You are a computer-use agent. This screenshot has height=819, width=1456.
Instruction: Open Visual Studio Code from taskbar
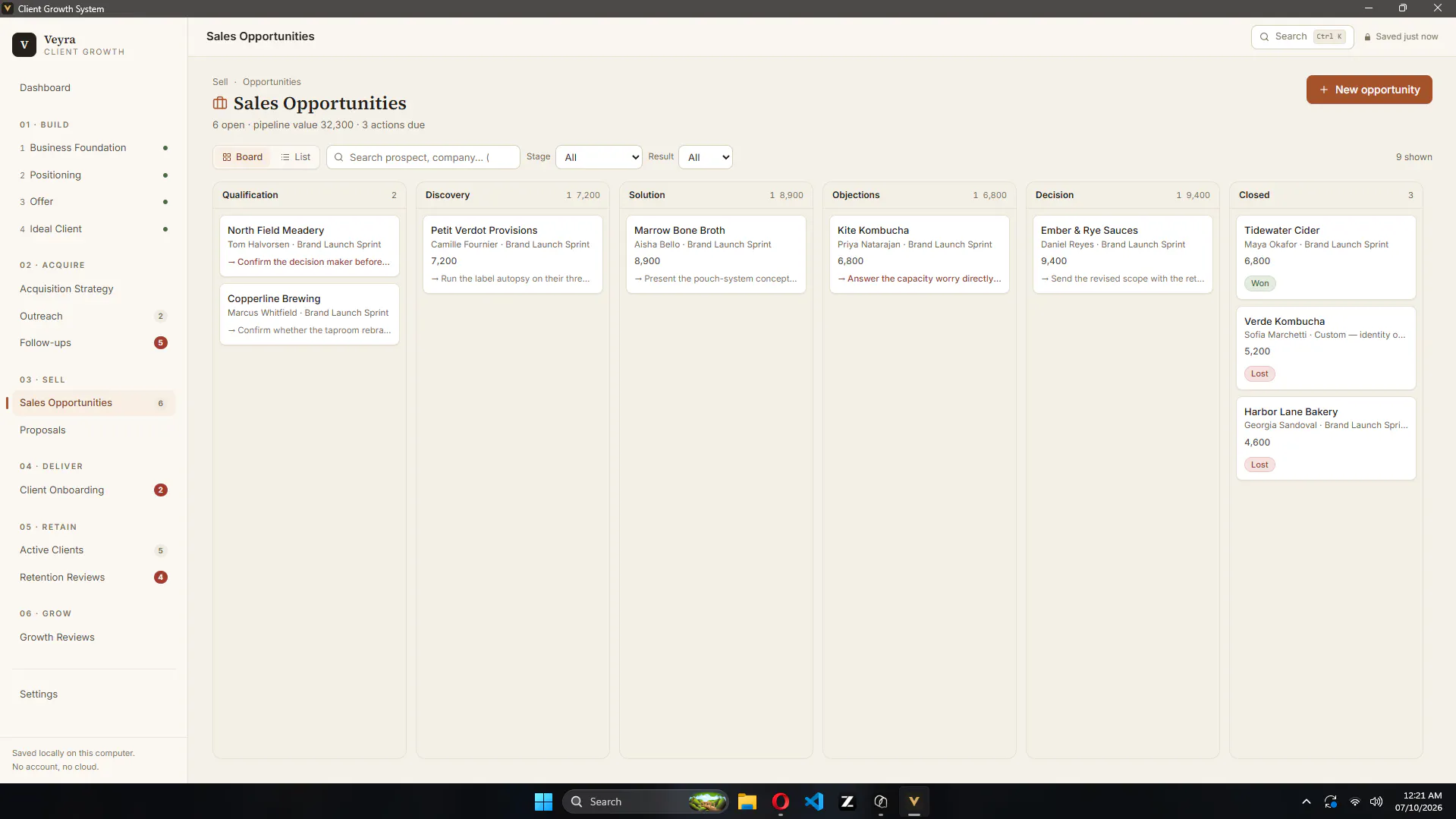coord(814,802)
